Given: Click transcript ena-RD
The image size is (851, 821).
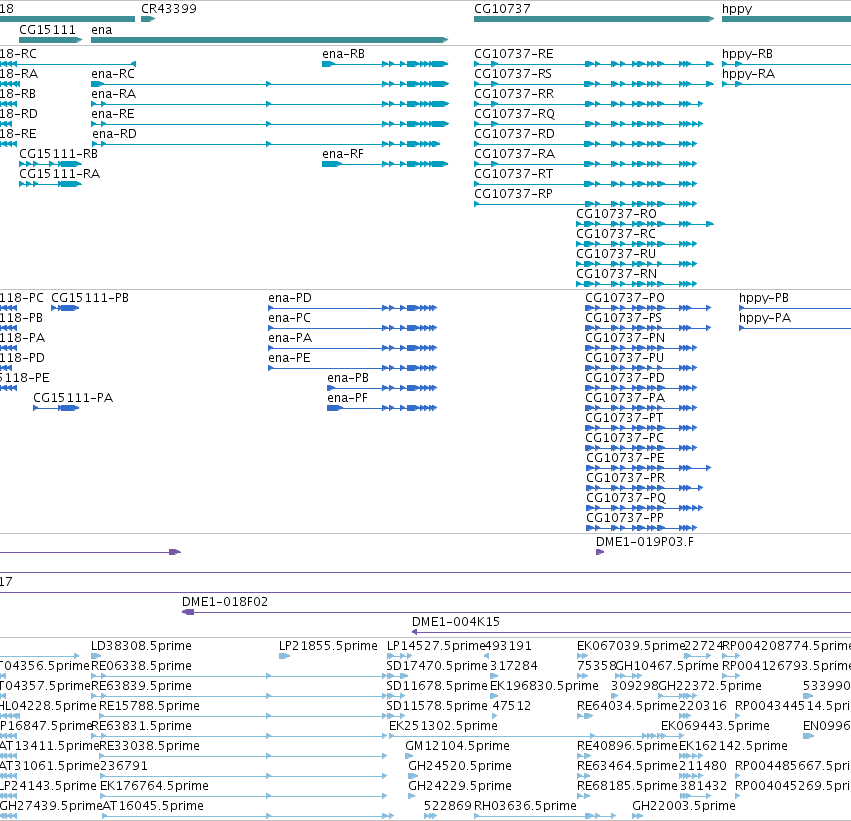Looking at the screenshot, I should tap(265, 144).
